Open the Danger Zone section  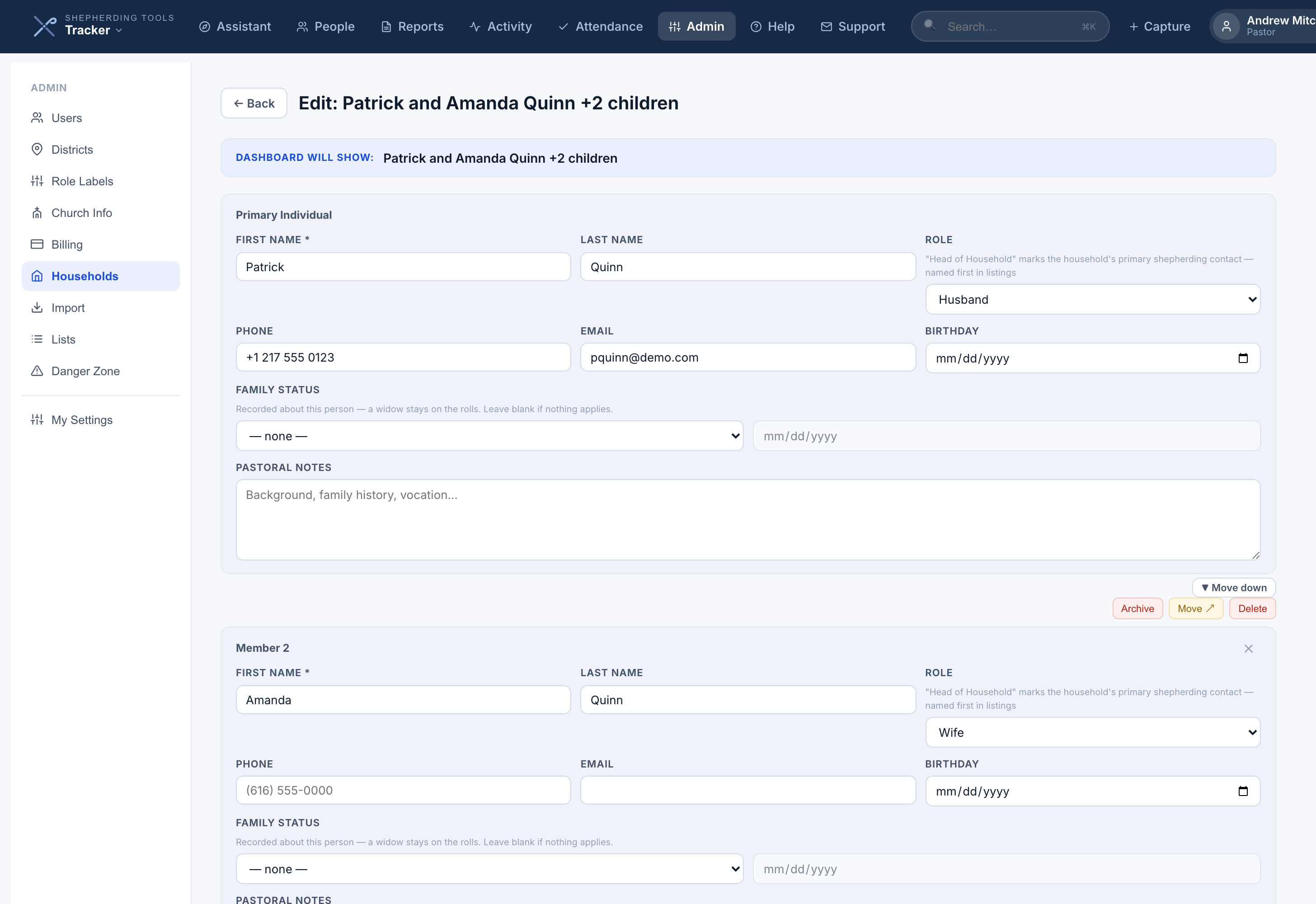[101, 372]
